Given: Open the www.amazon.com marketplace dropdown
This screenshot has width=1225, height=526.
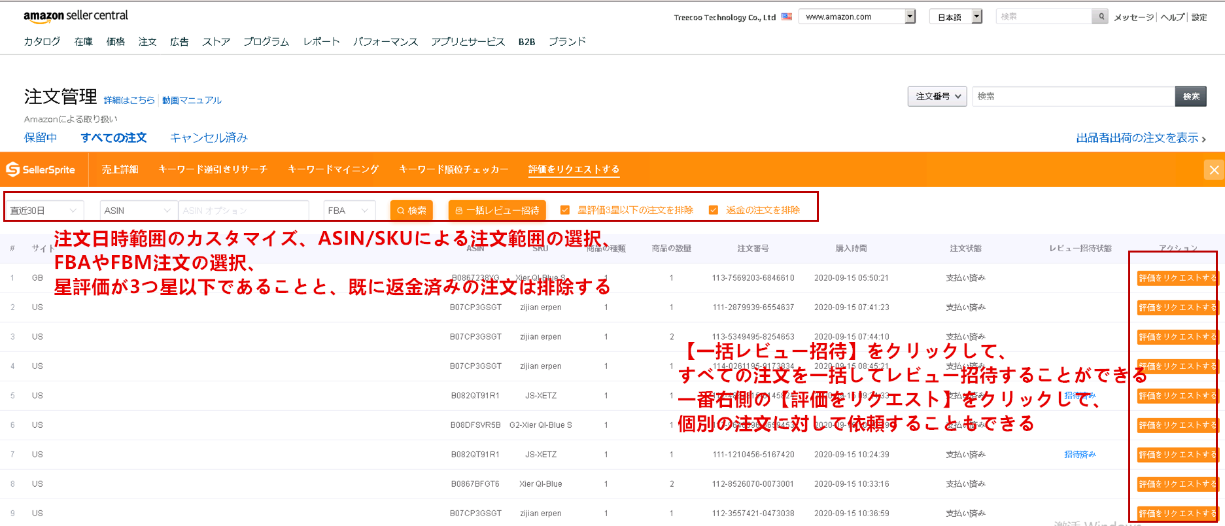Looking at the screenshot, I should click(858, 17).
